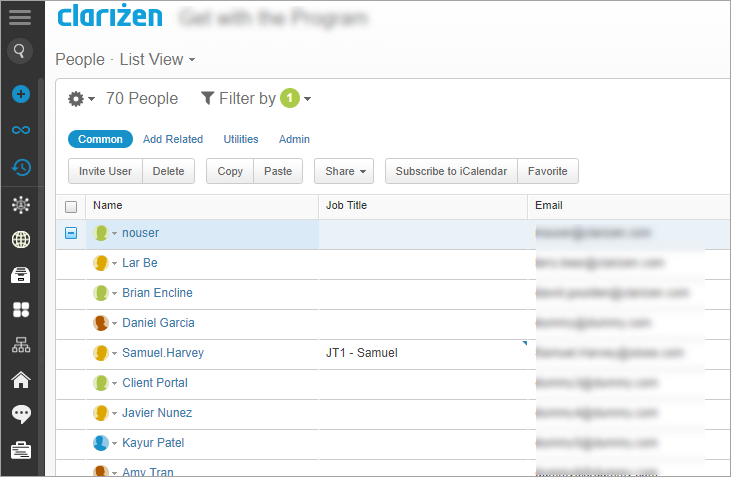Open the recent history clock icon
Image resolution: width=731 pixels, height=477 pixels.
tap(21, 167)
